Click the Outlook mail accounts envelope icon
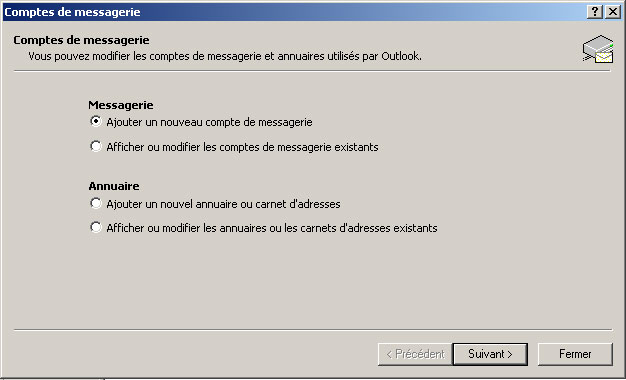626x380 pixels. point(598,49)
